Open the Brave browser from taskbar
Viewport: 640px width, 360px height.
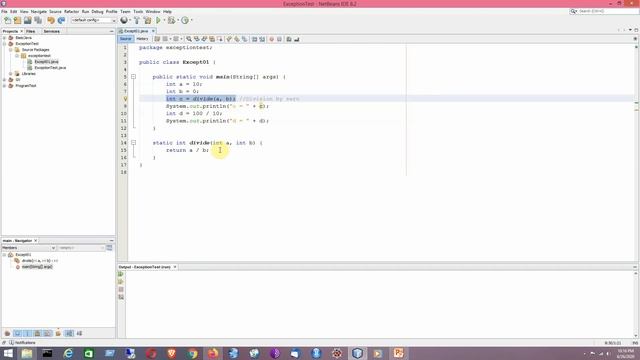(x=171, y=353)
